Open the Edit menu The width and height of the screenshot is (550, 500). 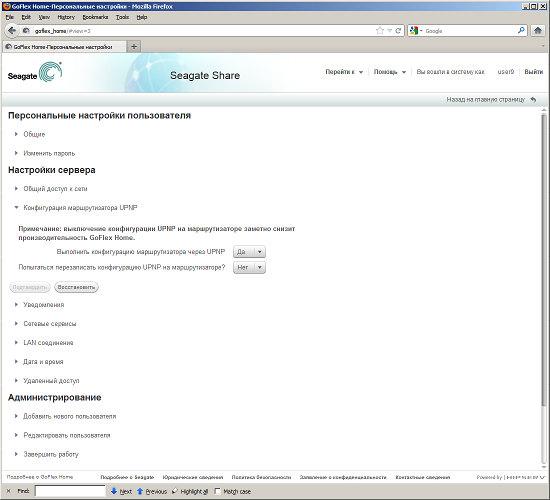(26, 17)
